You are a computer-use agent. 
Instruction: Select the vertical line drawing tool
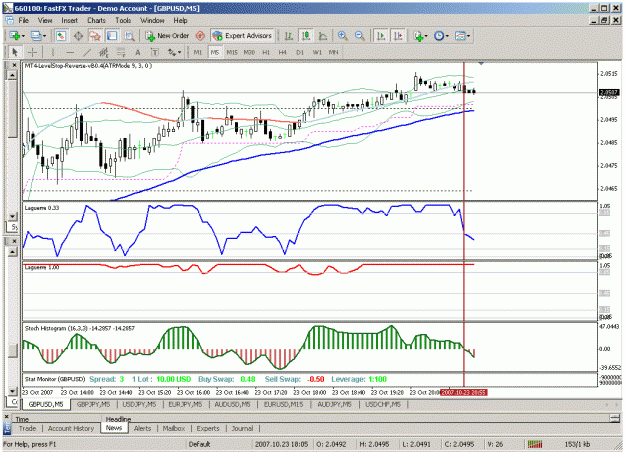(53, 52)
